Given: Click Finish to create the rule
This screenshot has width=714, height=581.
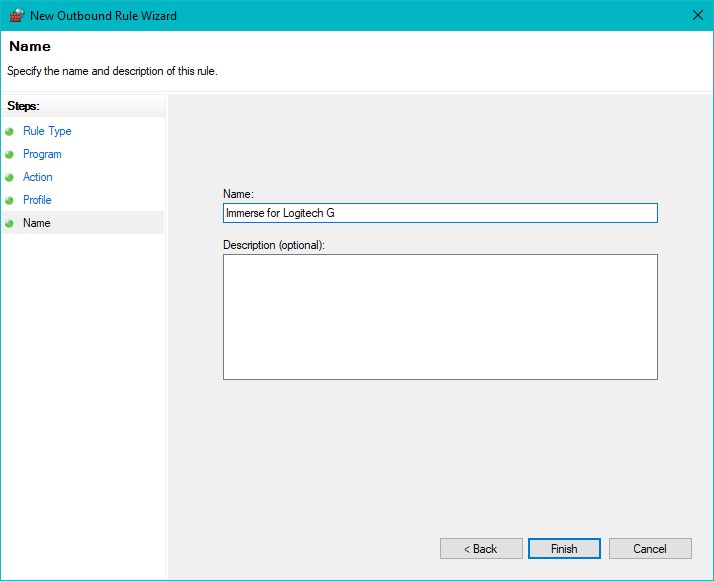Looking at the screenshot, I should coord(564,549).
